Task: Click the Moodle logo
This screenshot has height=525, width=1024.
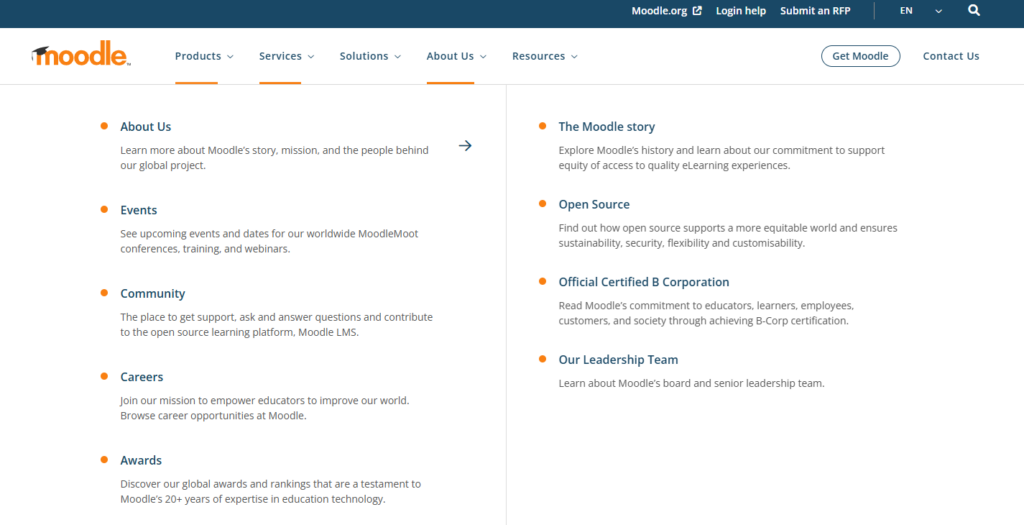Action: [81, 54]
